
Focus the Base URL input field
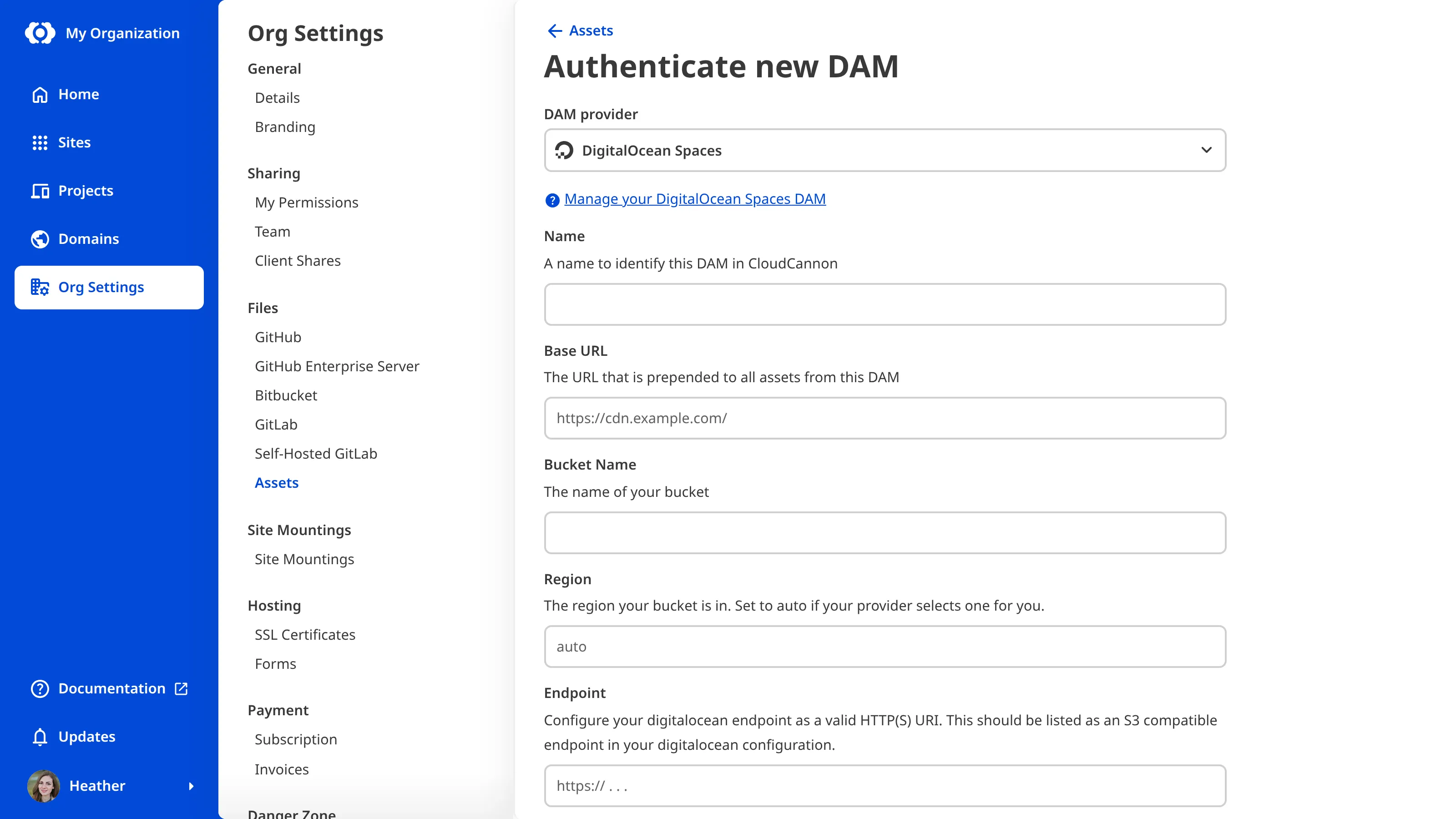pyautogui.click(x=885, y=418)
